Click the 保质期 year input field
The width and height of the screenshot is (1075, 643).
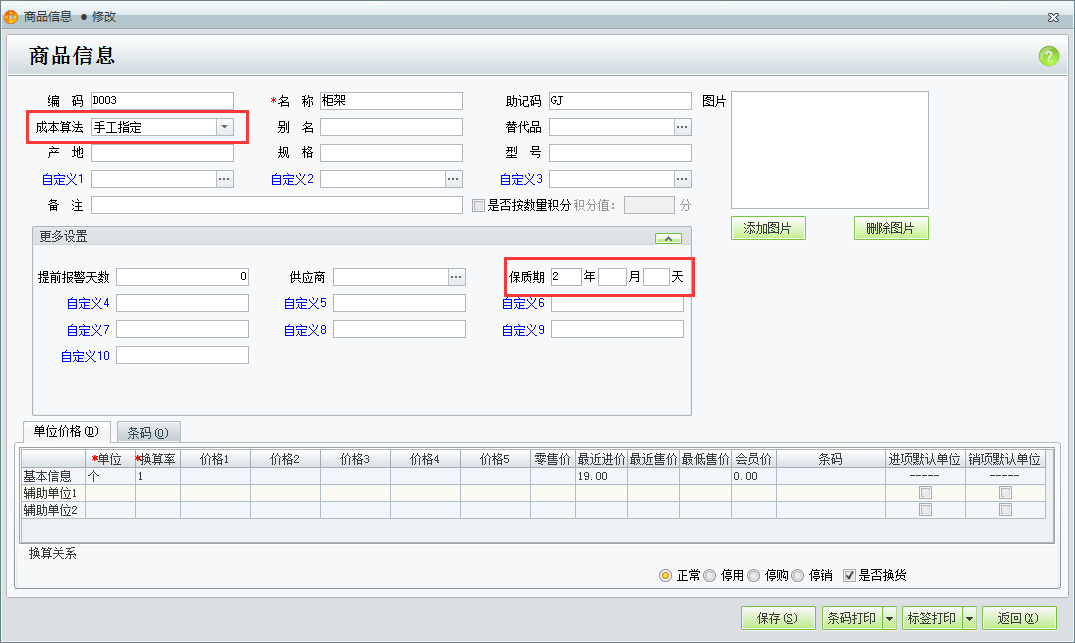[x=568, y=276]
